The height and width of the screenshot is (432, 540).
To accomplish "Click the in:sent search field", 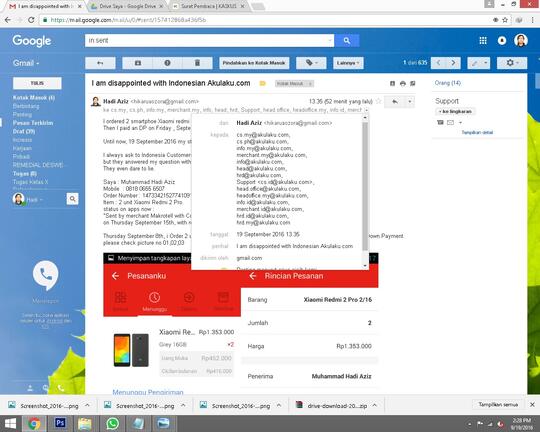I will coord(209,41).
